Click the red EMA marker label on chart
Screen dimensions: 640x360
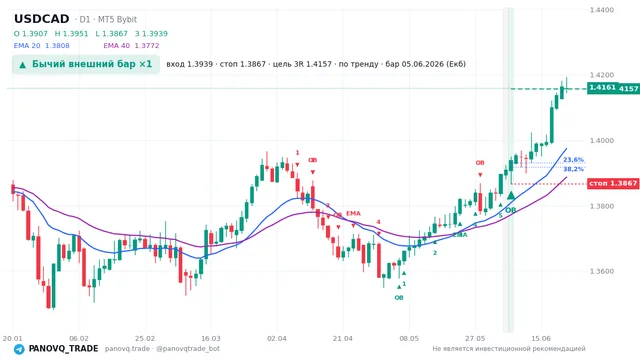[x=353, y=213]
